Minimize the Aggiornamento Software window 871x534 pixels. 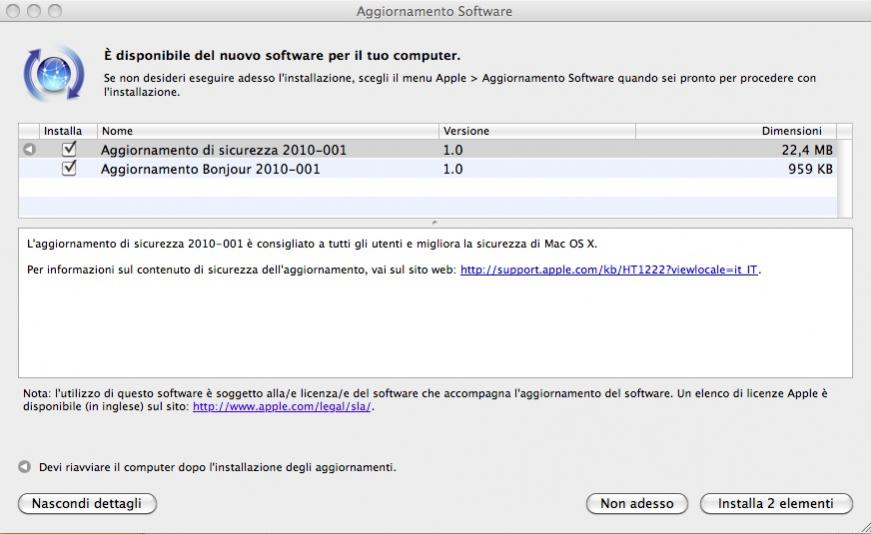tap(34, 11)
